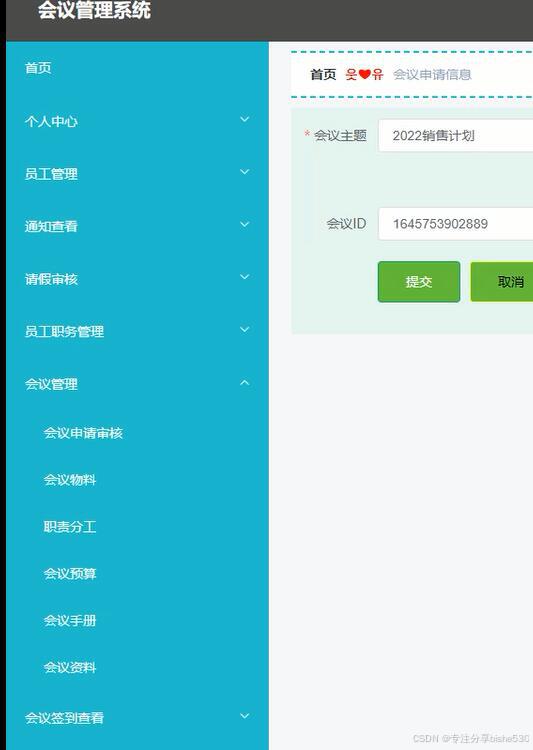The height and width of the screenshot is (750, 533).
Task: Click the 会议主题 field label
Action: pos(340,136)
